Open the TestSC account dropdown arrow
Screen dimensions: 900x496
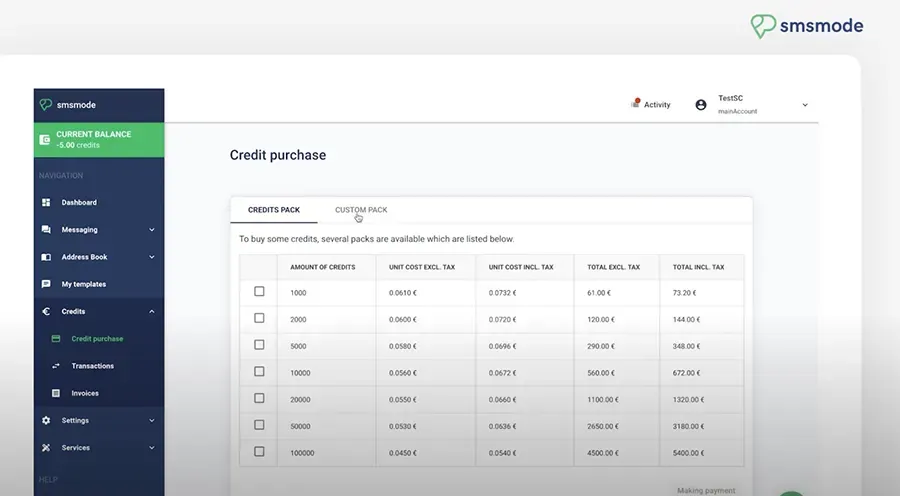pyautogui.click(x=805, y=105)
